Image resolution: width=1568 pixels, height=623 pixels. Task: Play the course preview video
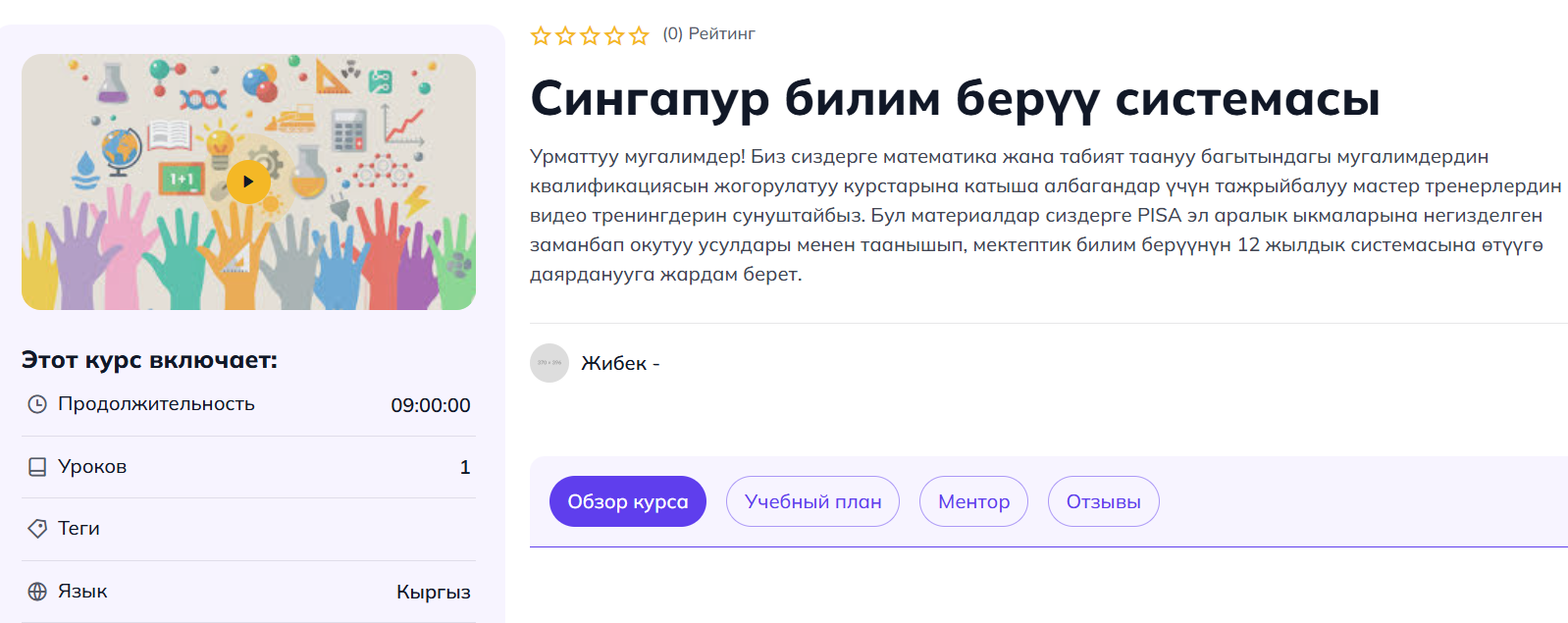pyautogui.click(x=248, y=182)
